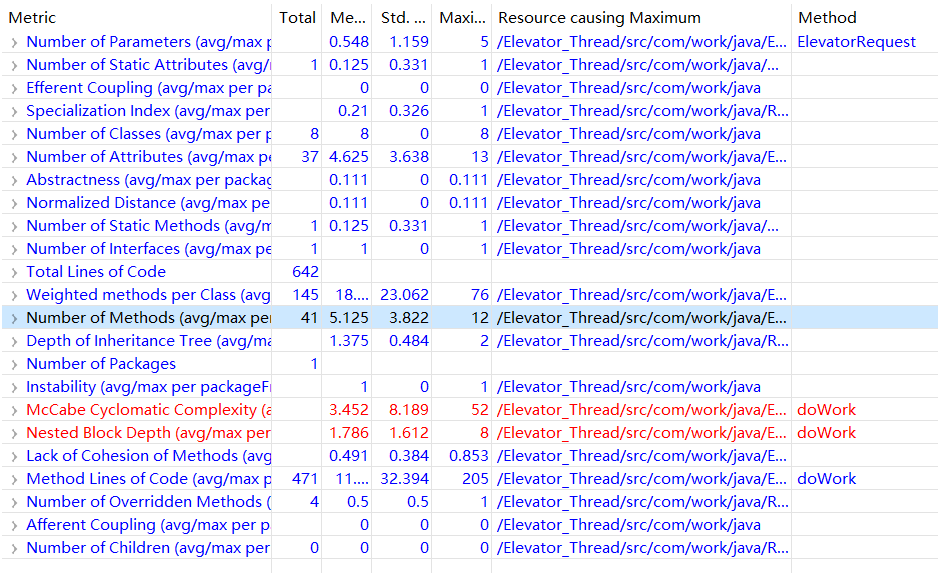Expand the Total Lines of Code row
The height and width of the screenshot is (573, 938).
[14, 272]
